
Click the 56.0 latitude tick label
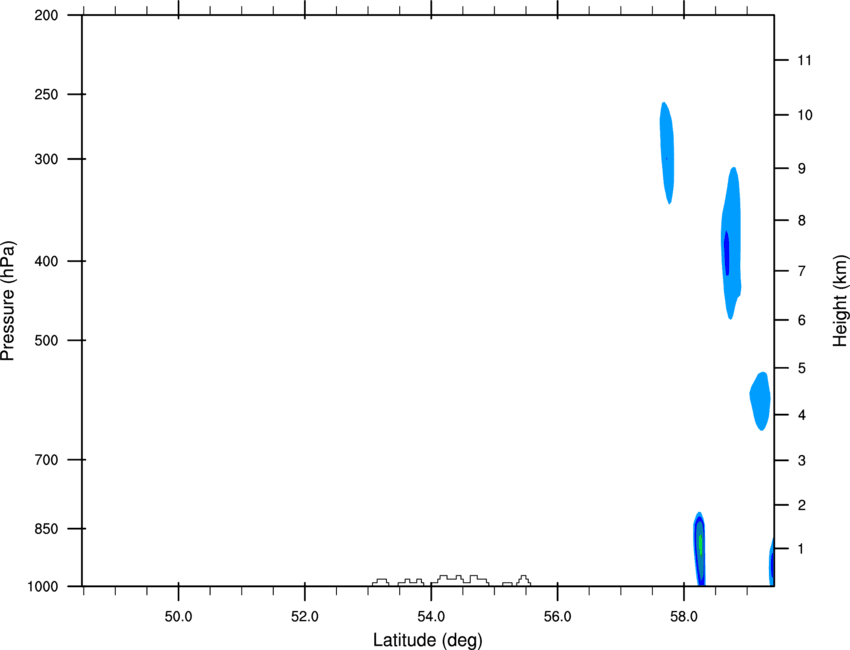point(557,617)
